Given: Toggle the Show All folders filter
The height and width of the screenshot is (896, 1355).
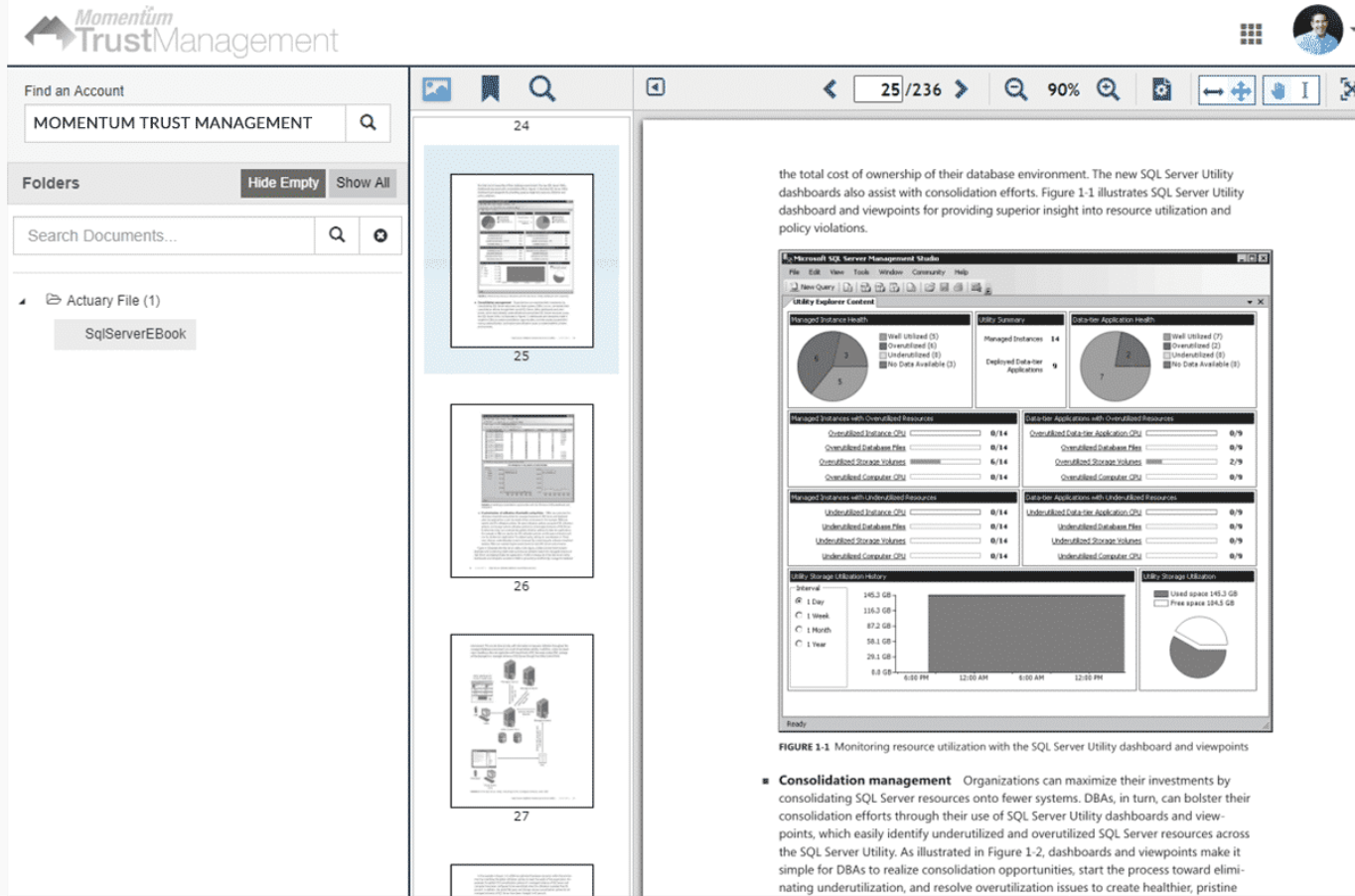Looking at the screenshot, I should [x=363, y=183].
